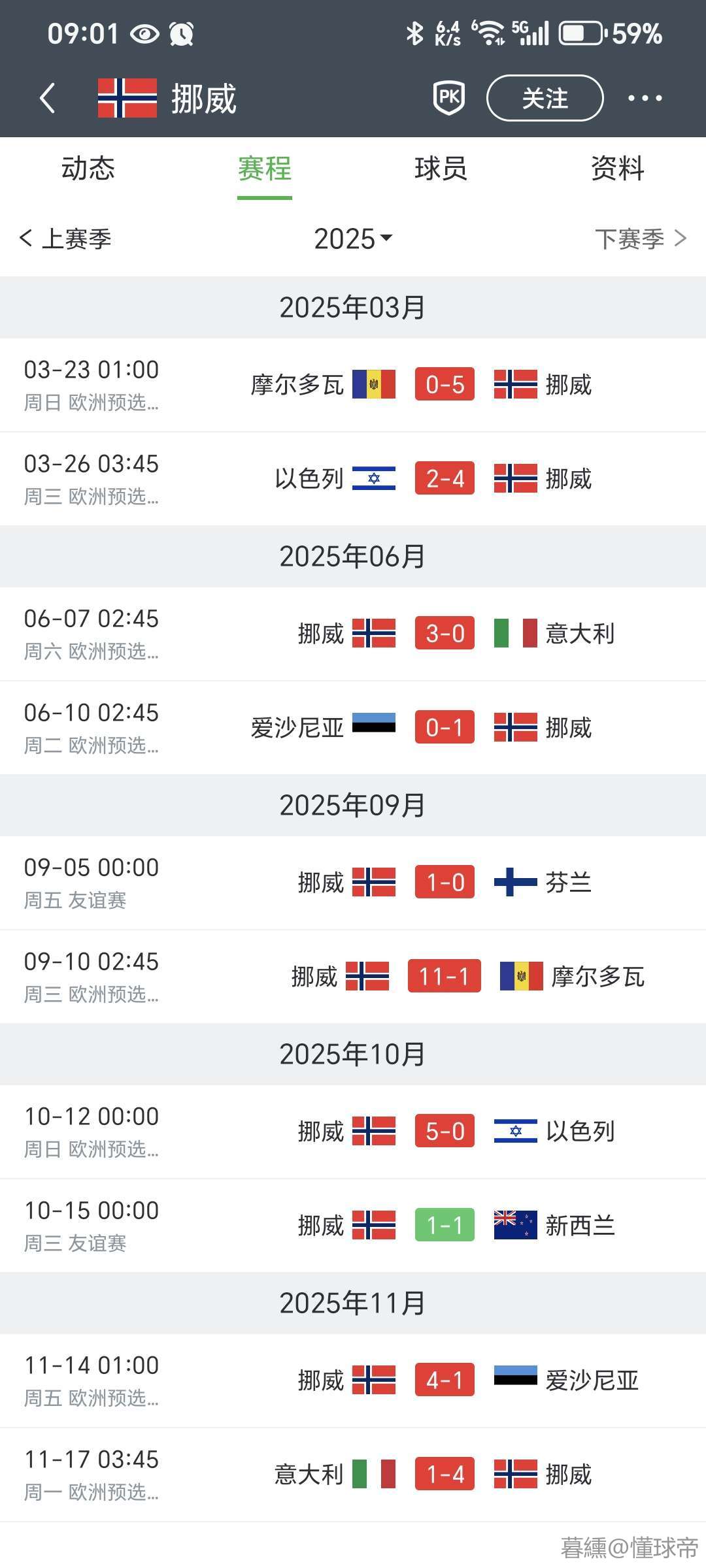Viewport: 706px width, 1568px height.
Task: Tap 爱沙尼亚 team name in 4-1 match
Action: click(592, 1380)
